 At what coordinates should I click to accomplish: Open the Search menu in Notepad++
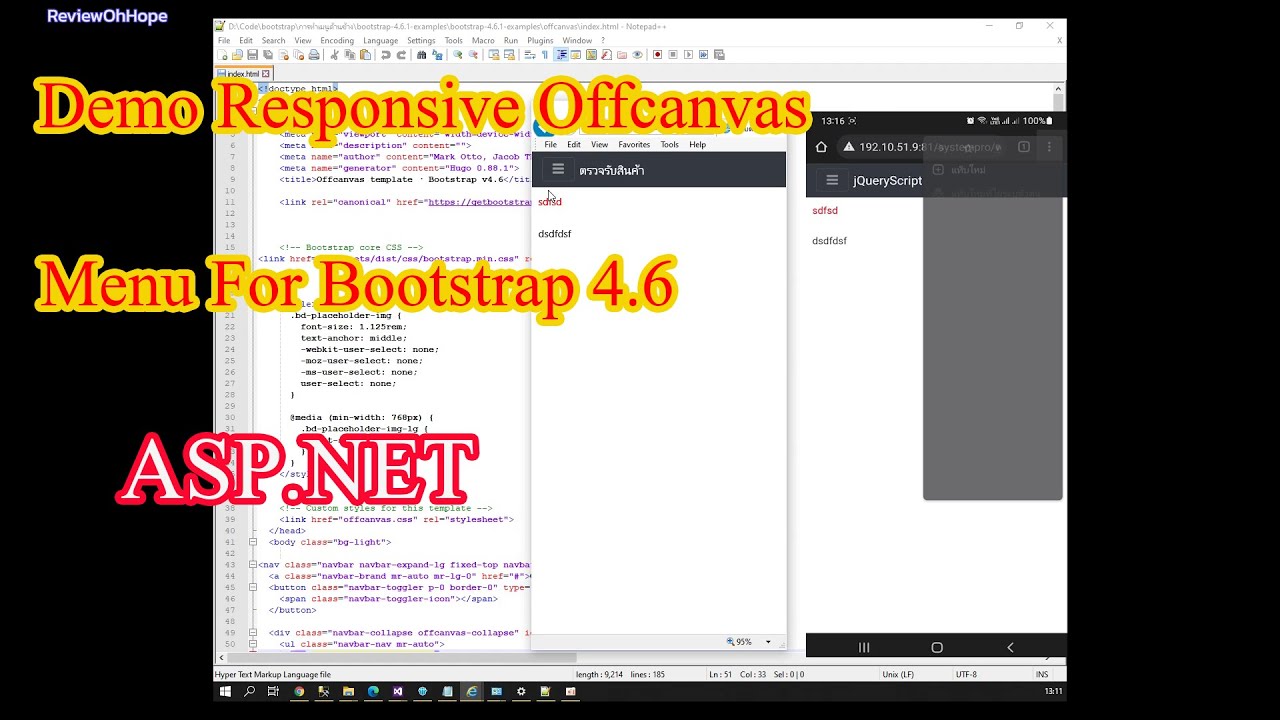click(273, 41)
